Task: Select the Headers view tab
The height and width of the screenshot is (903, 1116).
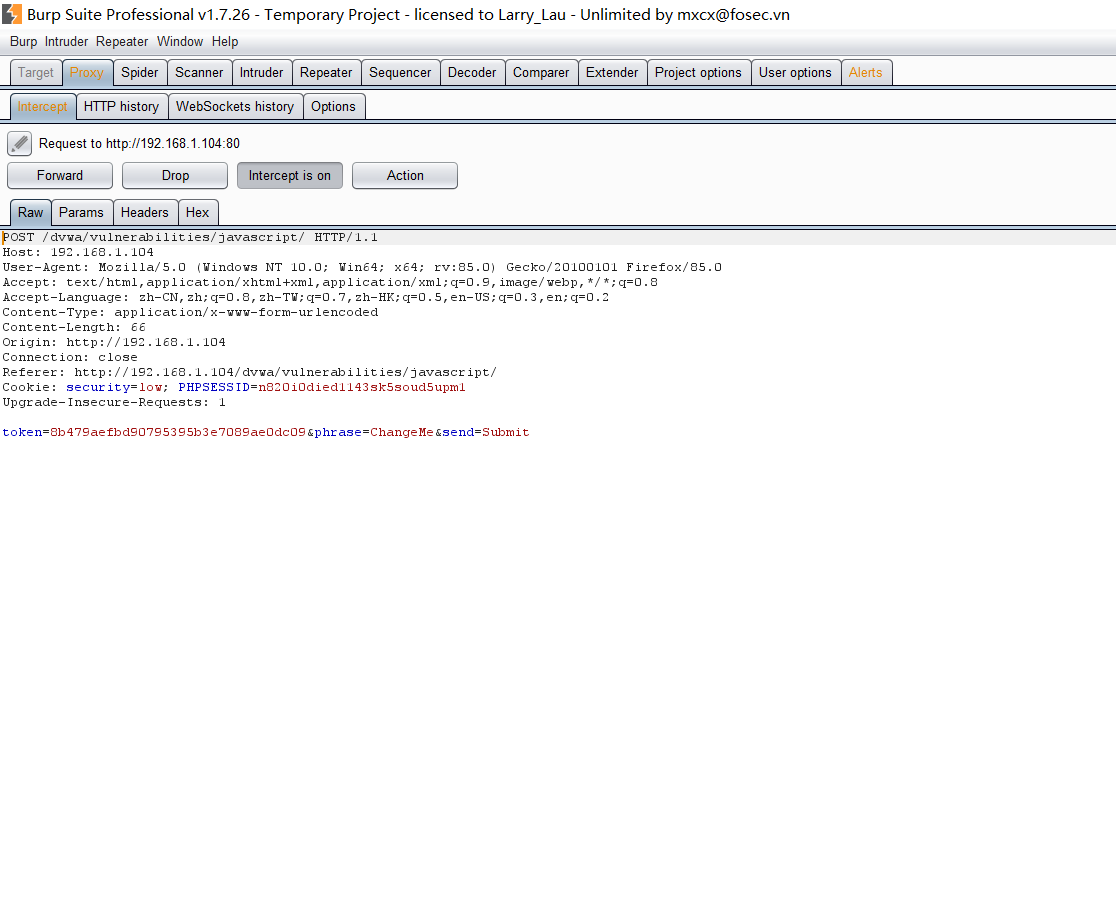Action: coord(145,212)
